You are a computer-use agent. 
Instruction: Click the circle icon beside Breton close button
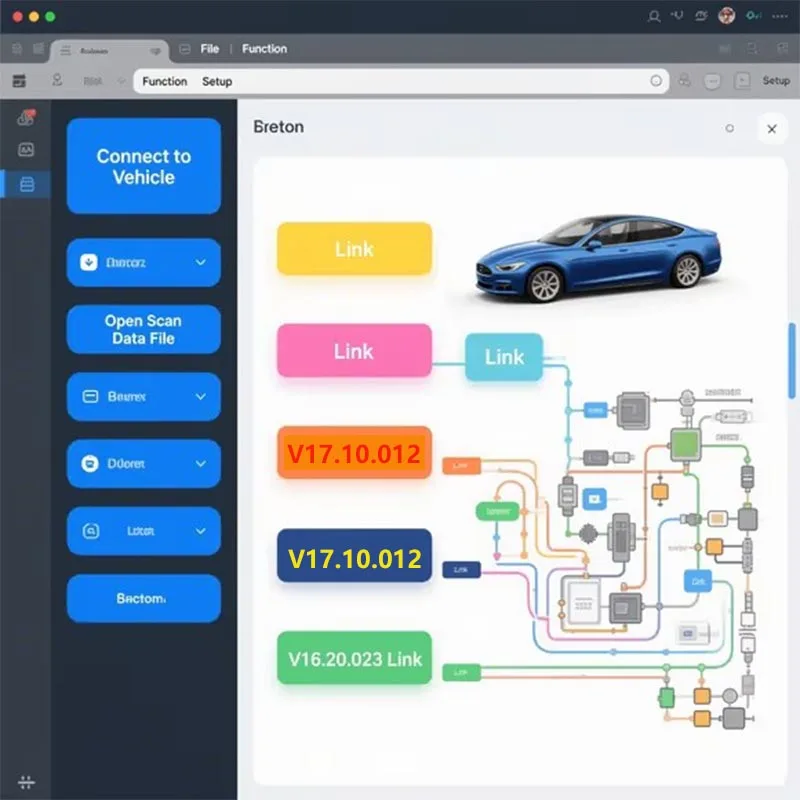tap(730, 128)
